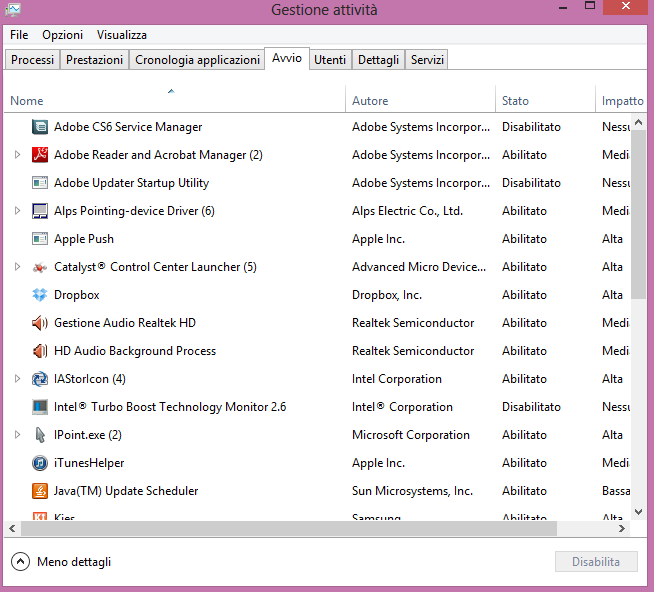Click the IPoint.exe mouse pointer icon

coord(40,435)
